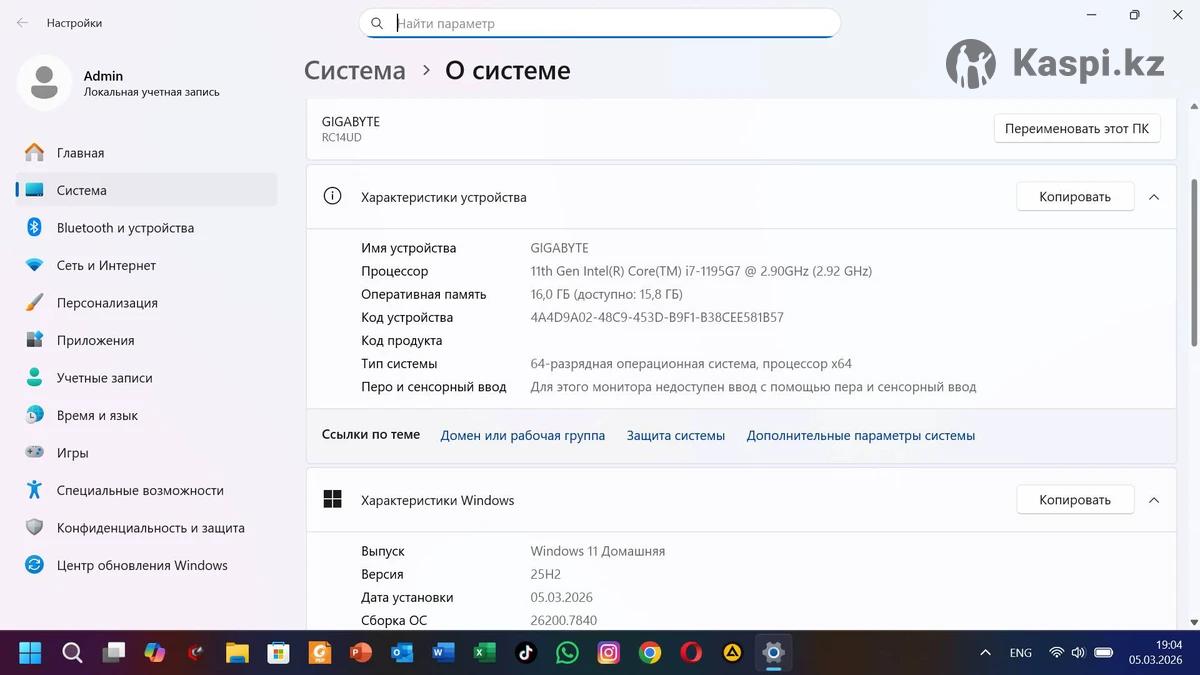The image size is (1200, 675).
Task: Open the Приложения settings section
Action: click(x=95, y=340)
